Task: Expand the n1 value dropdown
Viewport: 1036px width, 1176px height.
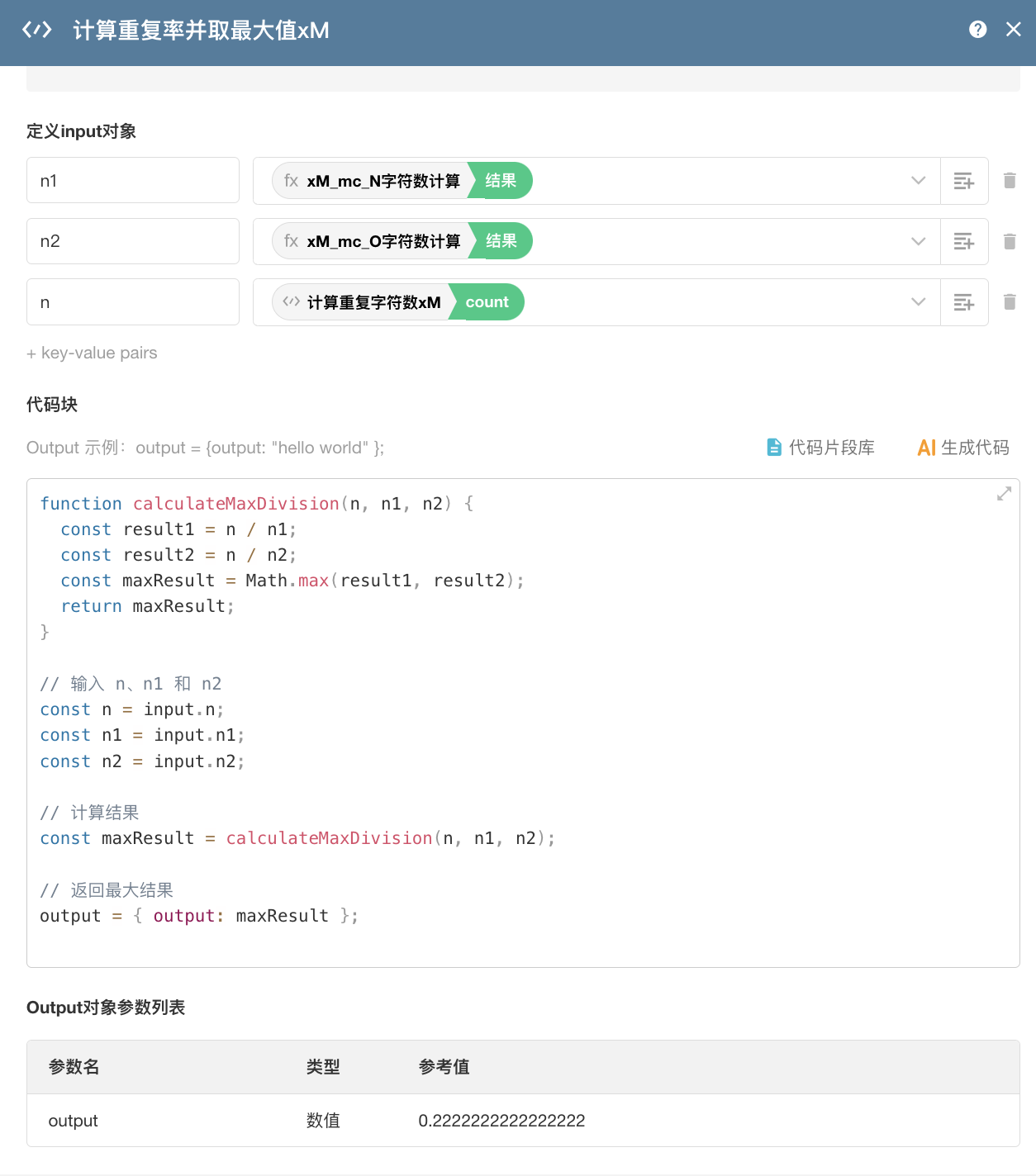Action: (918, 181)
